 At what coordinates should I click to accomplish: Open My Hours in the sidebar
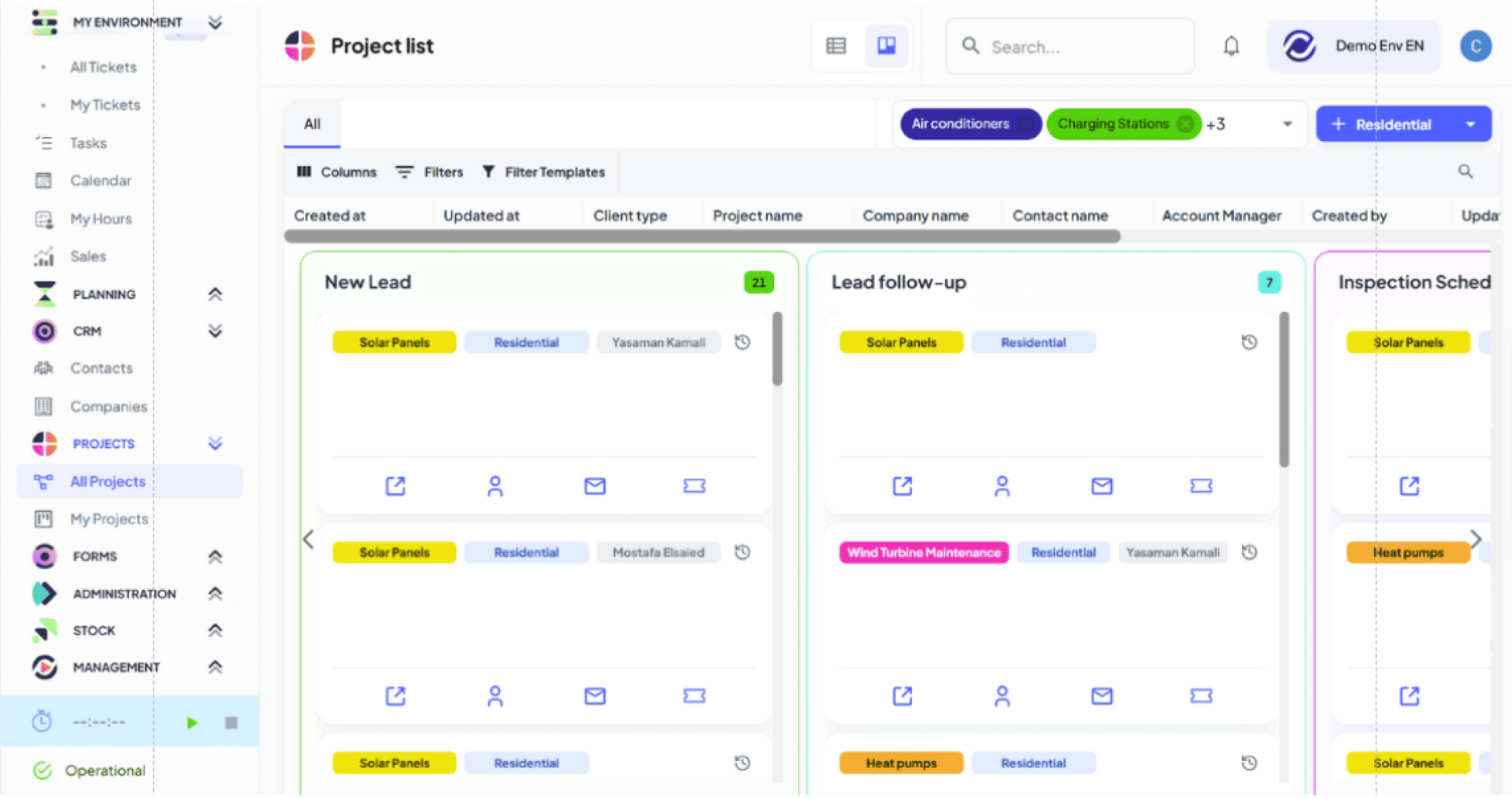[x=101, y=218]
